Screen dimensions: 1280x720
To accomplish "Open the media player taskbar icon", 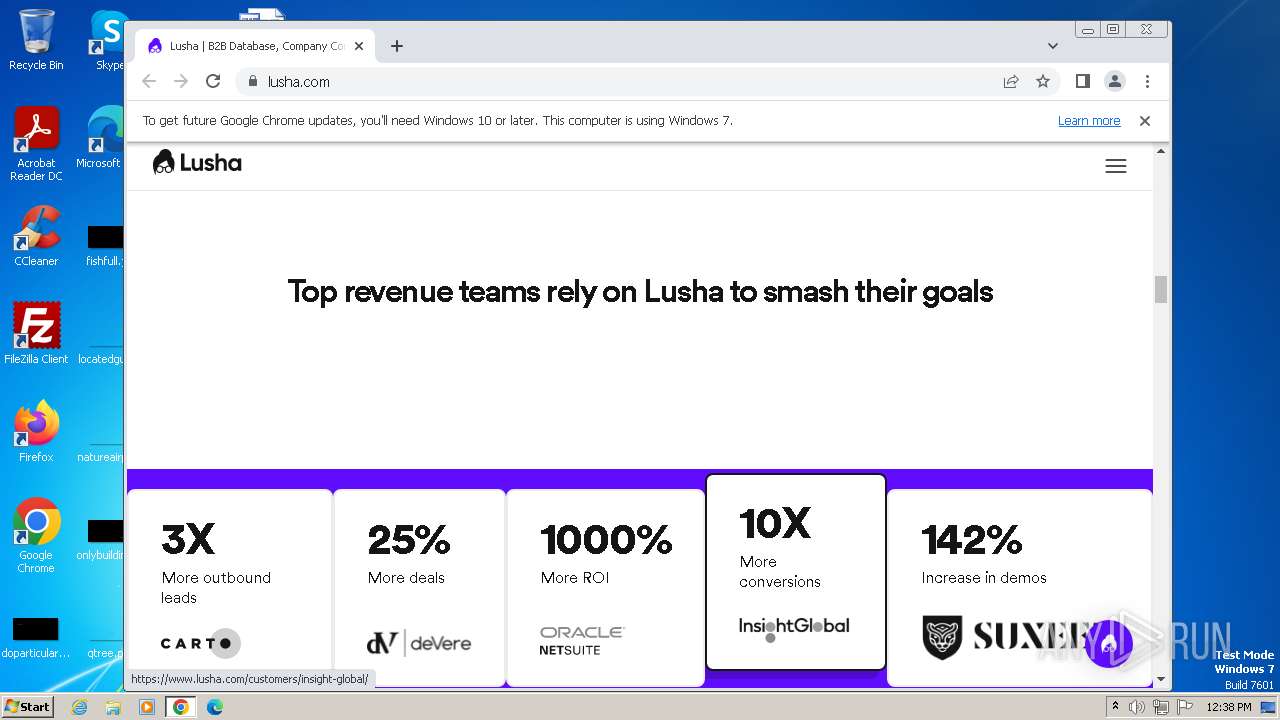I will (147, 707).
